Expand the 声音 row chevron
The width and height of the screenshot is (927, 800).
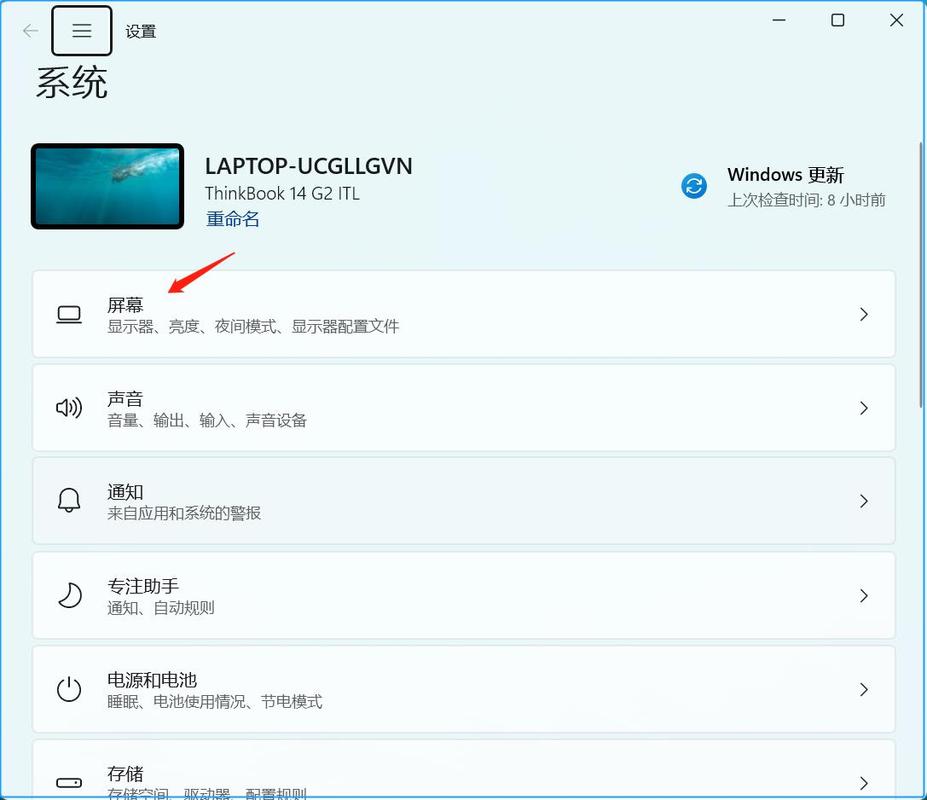click(x=864, y=408)
